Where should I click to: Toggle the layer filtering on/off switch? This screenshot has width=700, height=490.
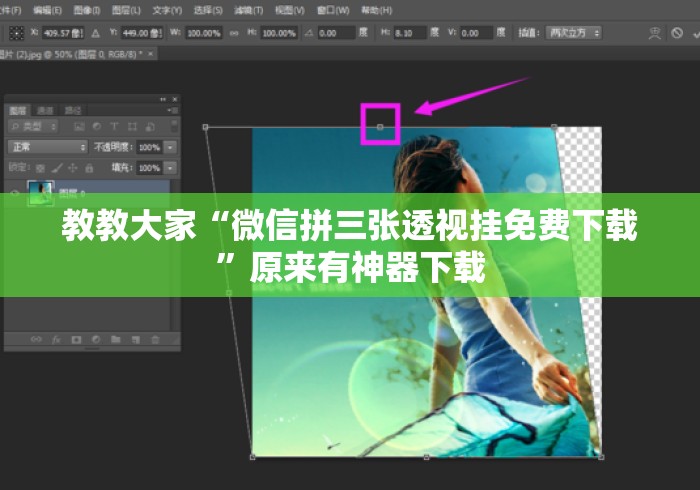tap(174, 126)
